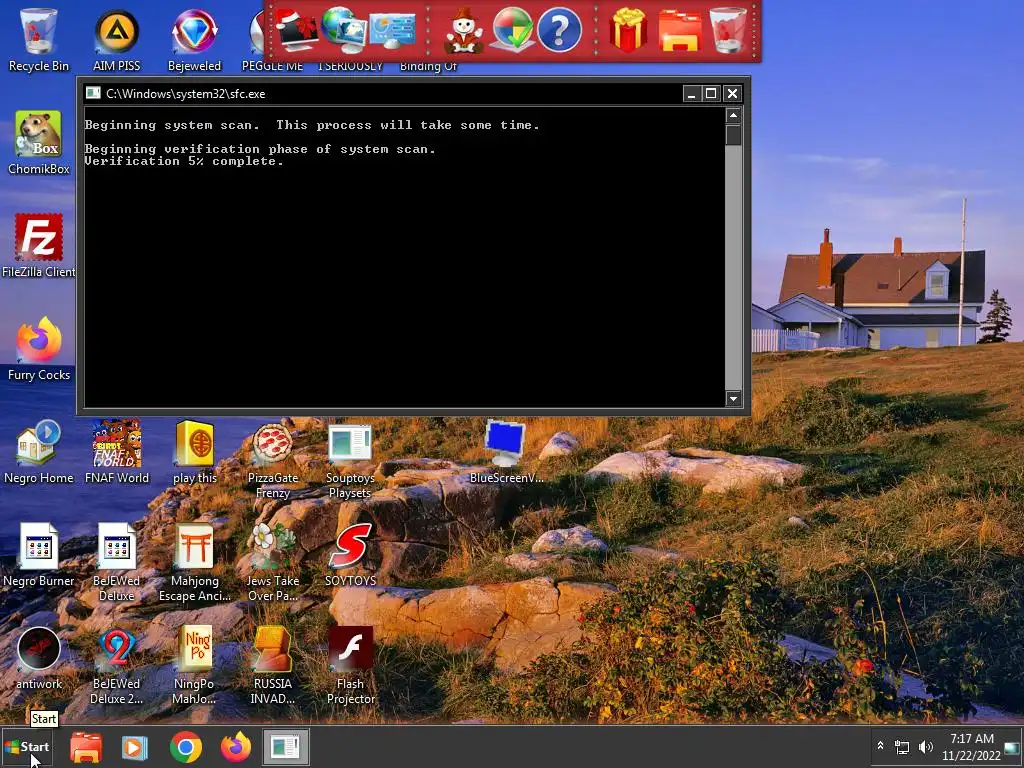Click the security shield checkmark dock icon
This screenshot has height=768, width=1024.
(513, 30)
